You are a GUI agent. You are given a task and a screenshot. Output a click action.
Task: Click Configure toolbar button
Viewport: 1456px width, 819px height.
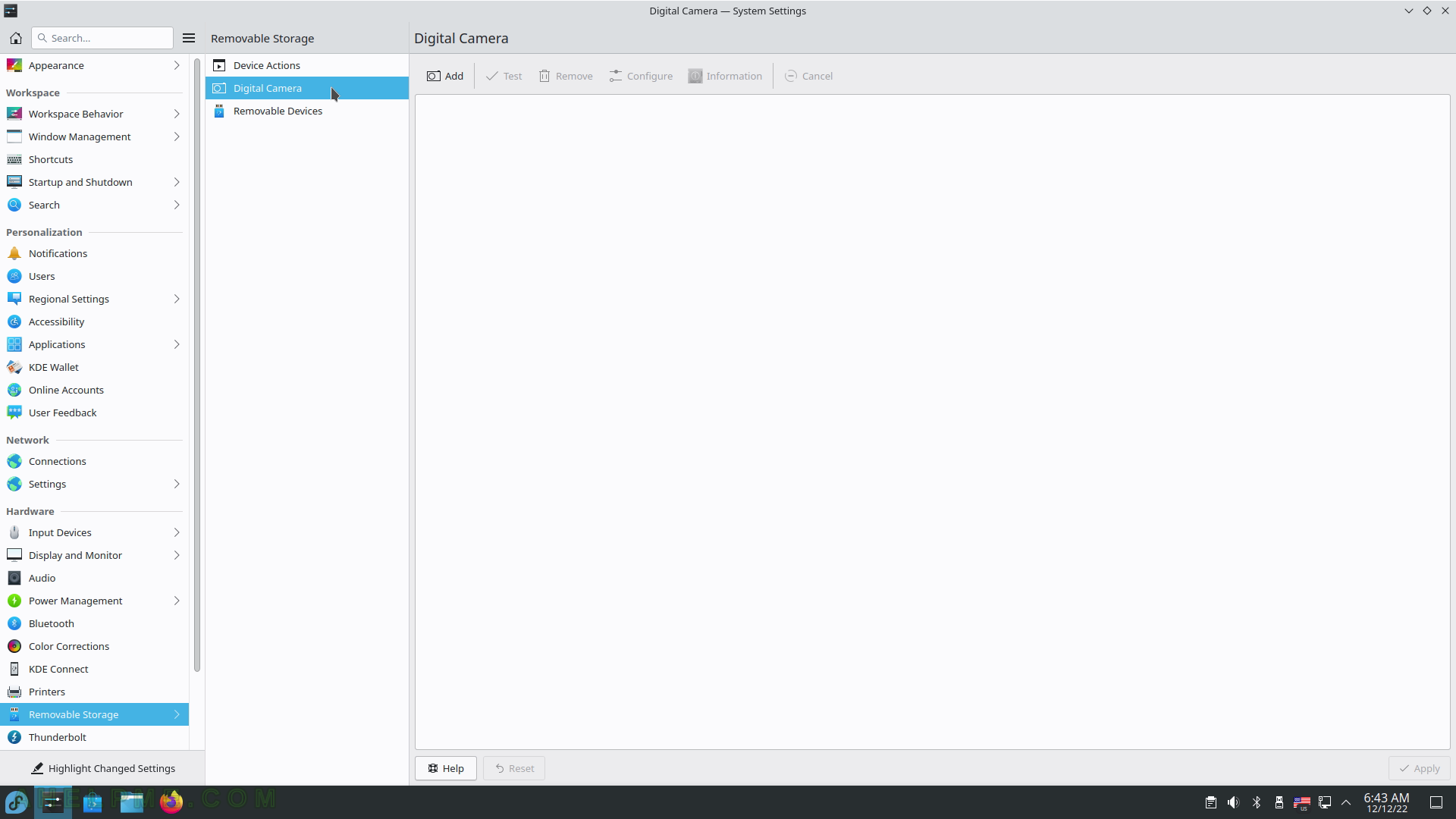(641, 76)
